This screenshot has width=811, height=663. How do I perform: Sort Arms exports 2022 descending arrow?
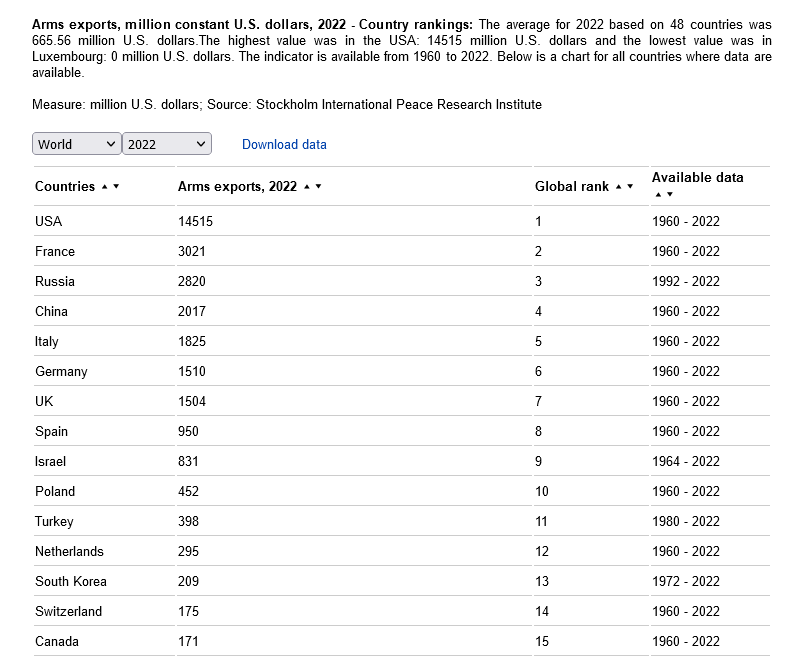tap(319, 187)
